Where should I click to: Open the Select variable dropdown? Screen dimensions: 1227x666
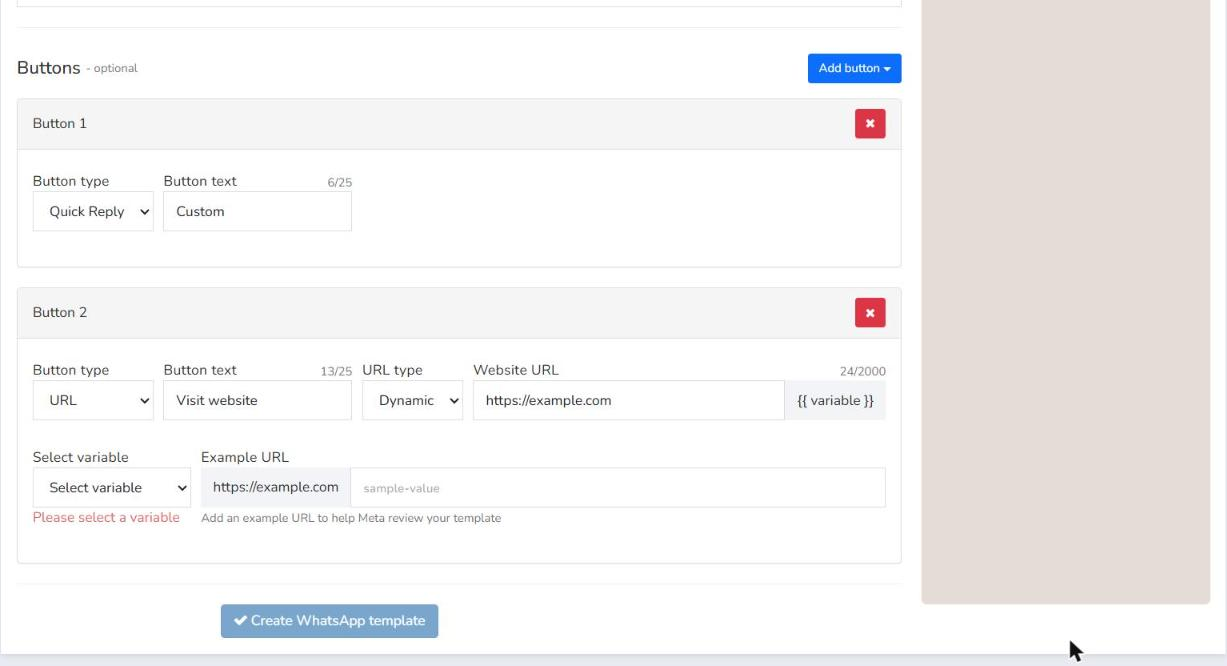pyautogui.click(x=112, y=488)
